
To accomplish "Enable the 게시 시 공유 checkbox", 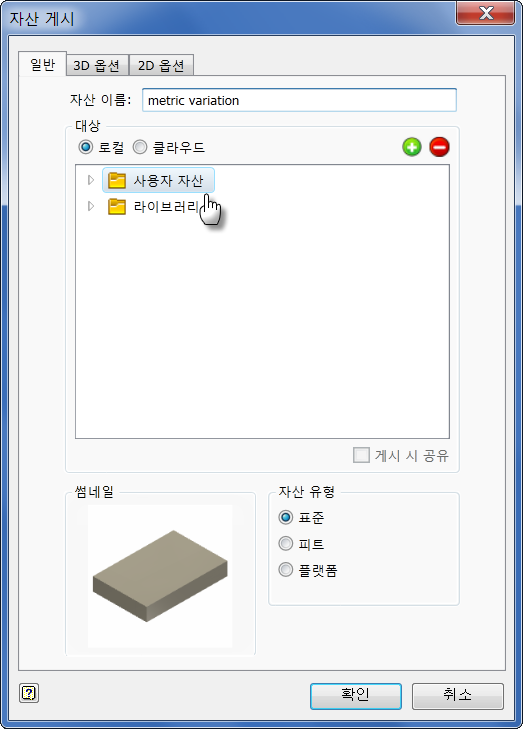I will [361, 455].
